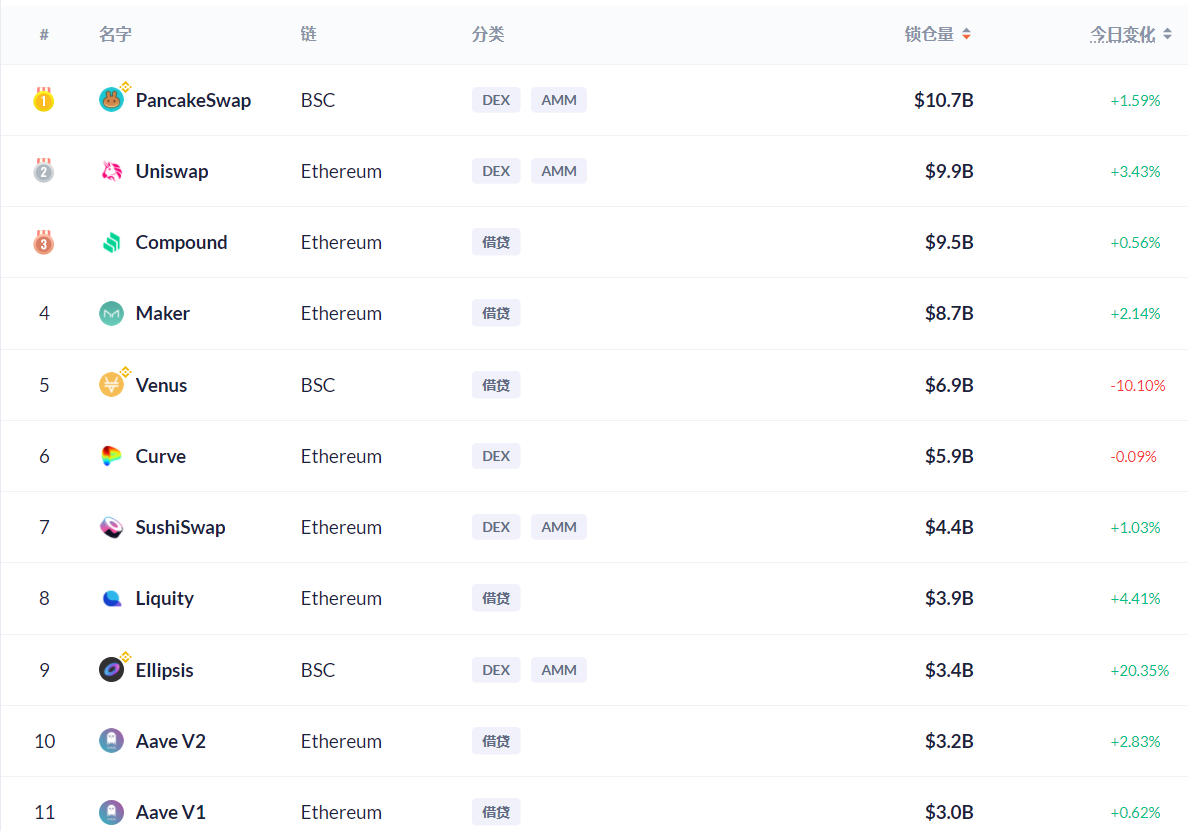Click the blue Liquity logo icon
The width and height of the screenshot is (1188, 831).
[x=111, y=598]
